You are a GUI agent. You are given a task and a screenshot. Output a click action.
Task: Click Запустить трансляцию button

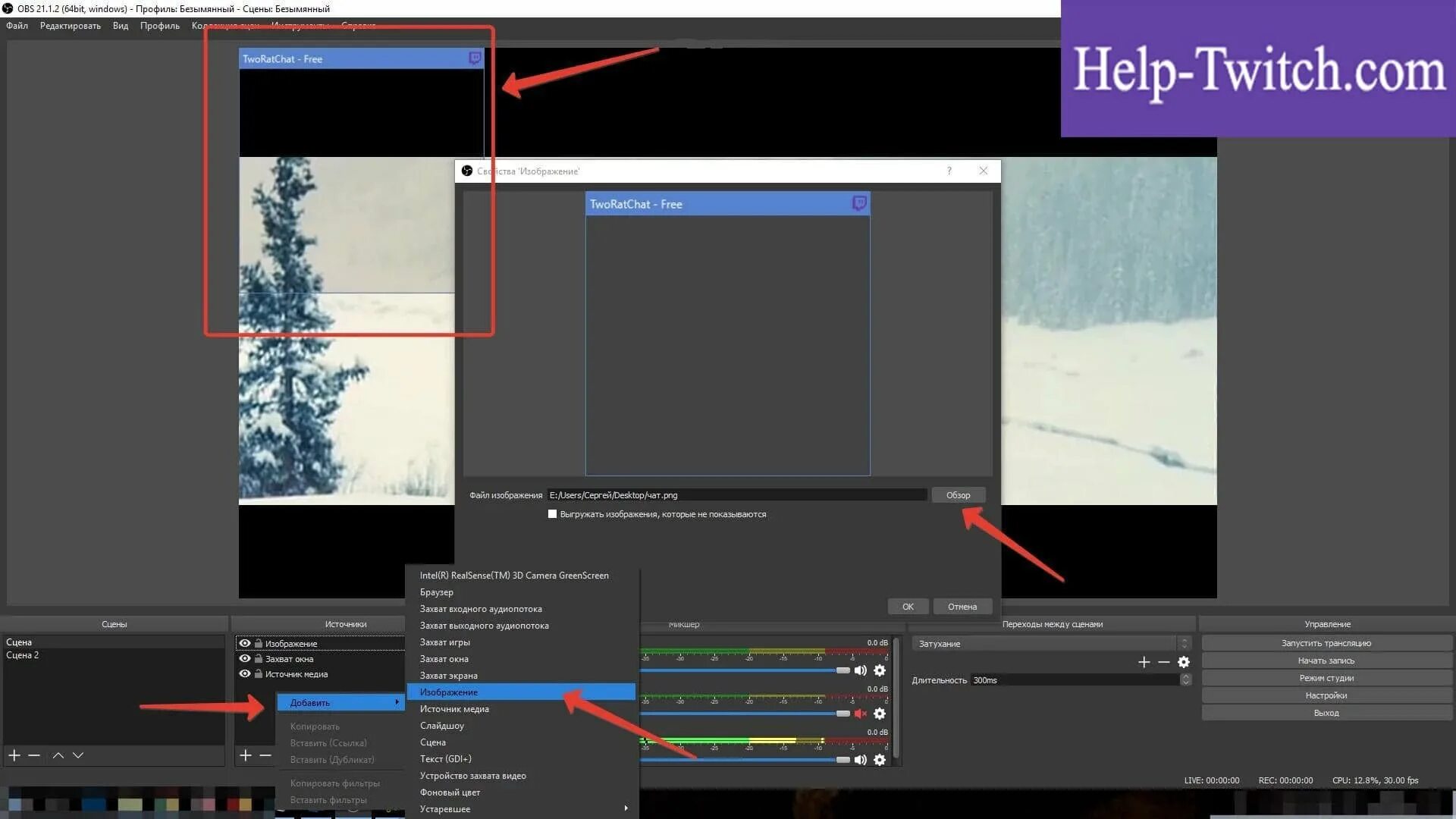[x=1326, y=643]
